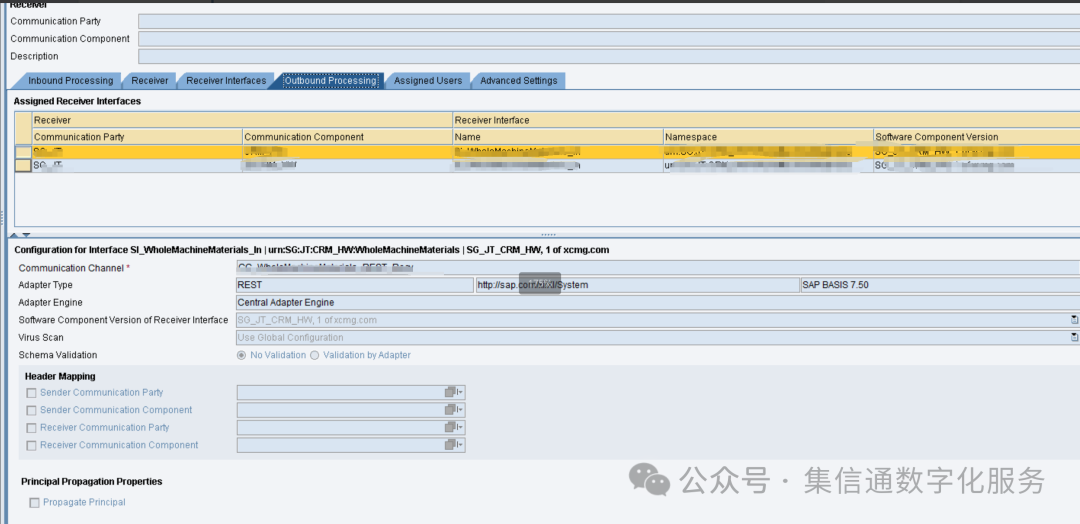Select the second table row's selector box

(x=23, y=165)
